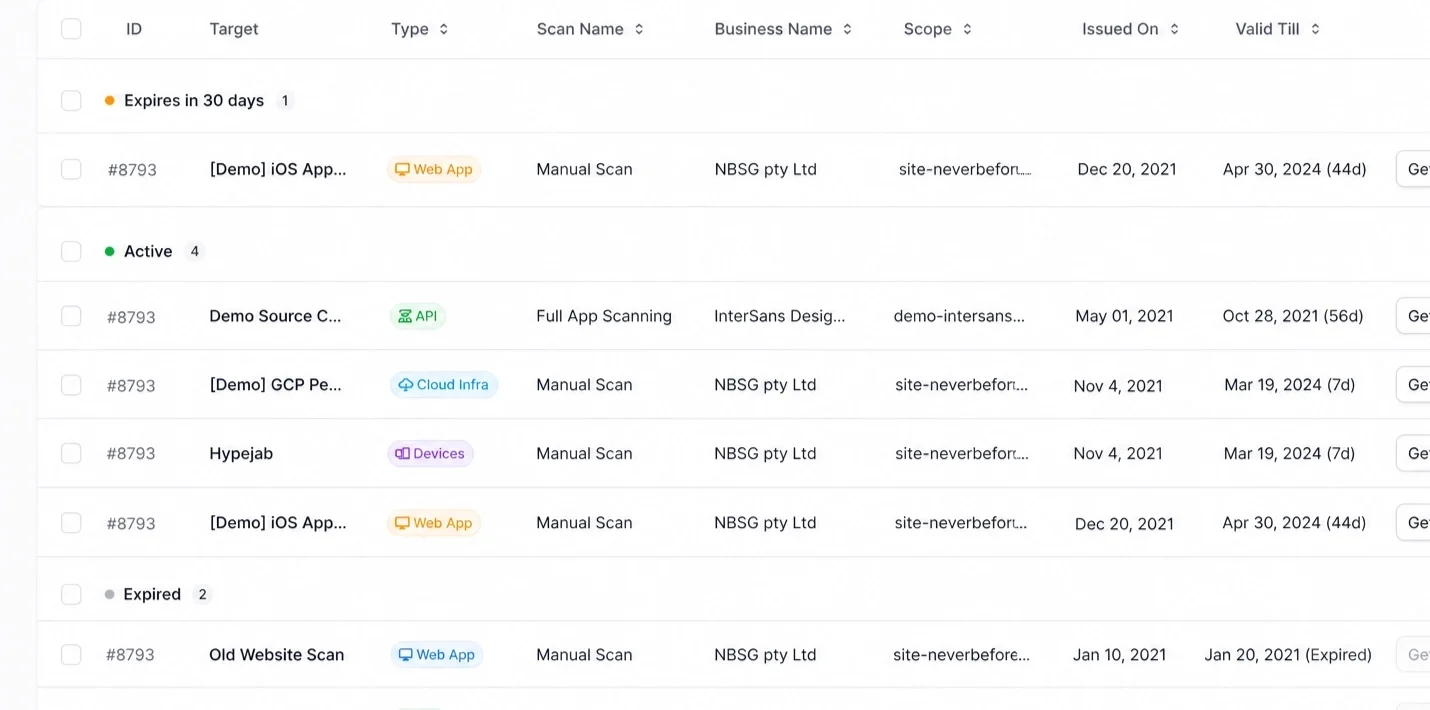This screenshot has height=710, width=1430.
Task: Click the Cloud Infra badge icon
Action: point(406,385)
